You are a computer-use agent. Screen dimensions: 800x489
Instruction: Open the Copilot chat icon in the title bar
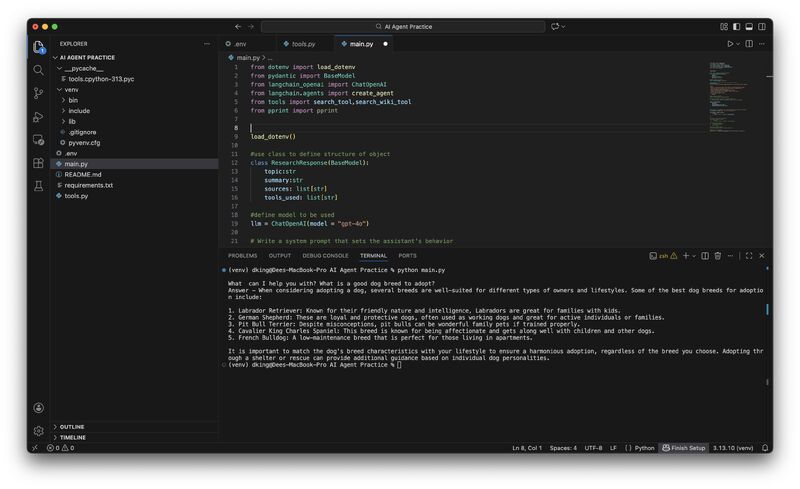[555, 27]
